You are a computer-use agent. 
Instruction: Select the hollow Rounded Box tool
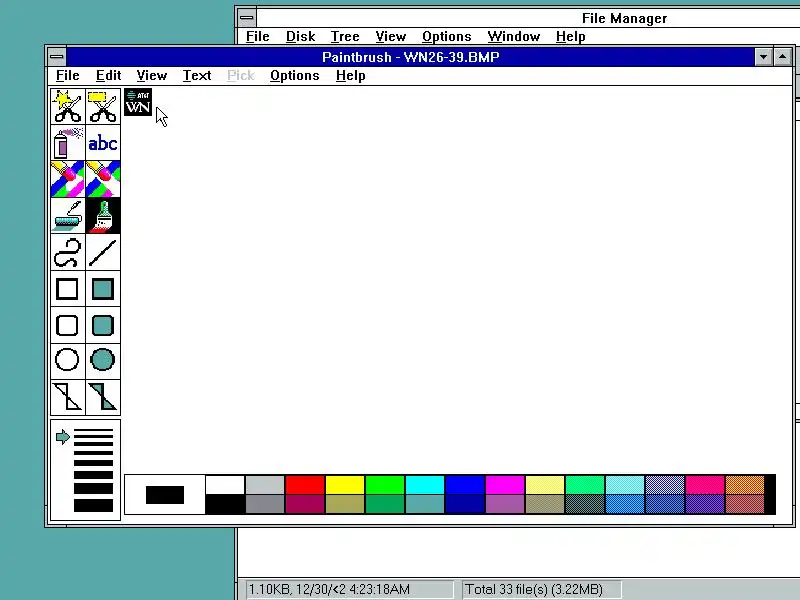(x=68, y=325)
